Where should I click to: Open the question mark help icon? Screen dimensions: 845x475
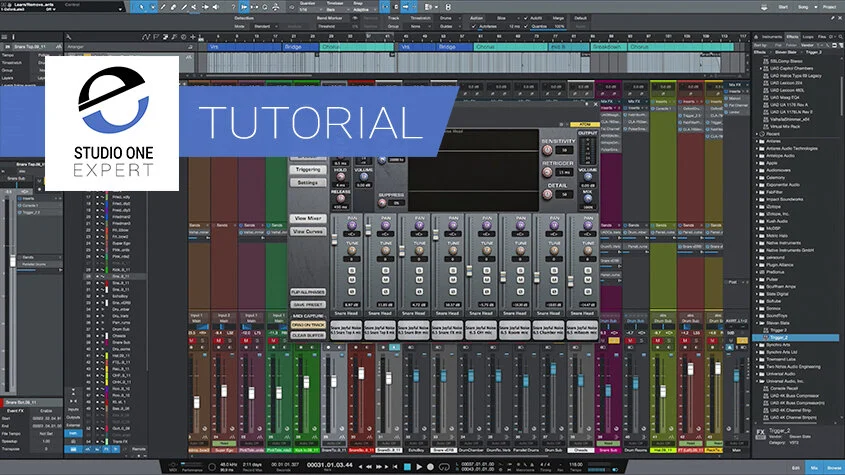pos(233,7)
